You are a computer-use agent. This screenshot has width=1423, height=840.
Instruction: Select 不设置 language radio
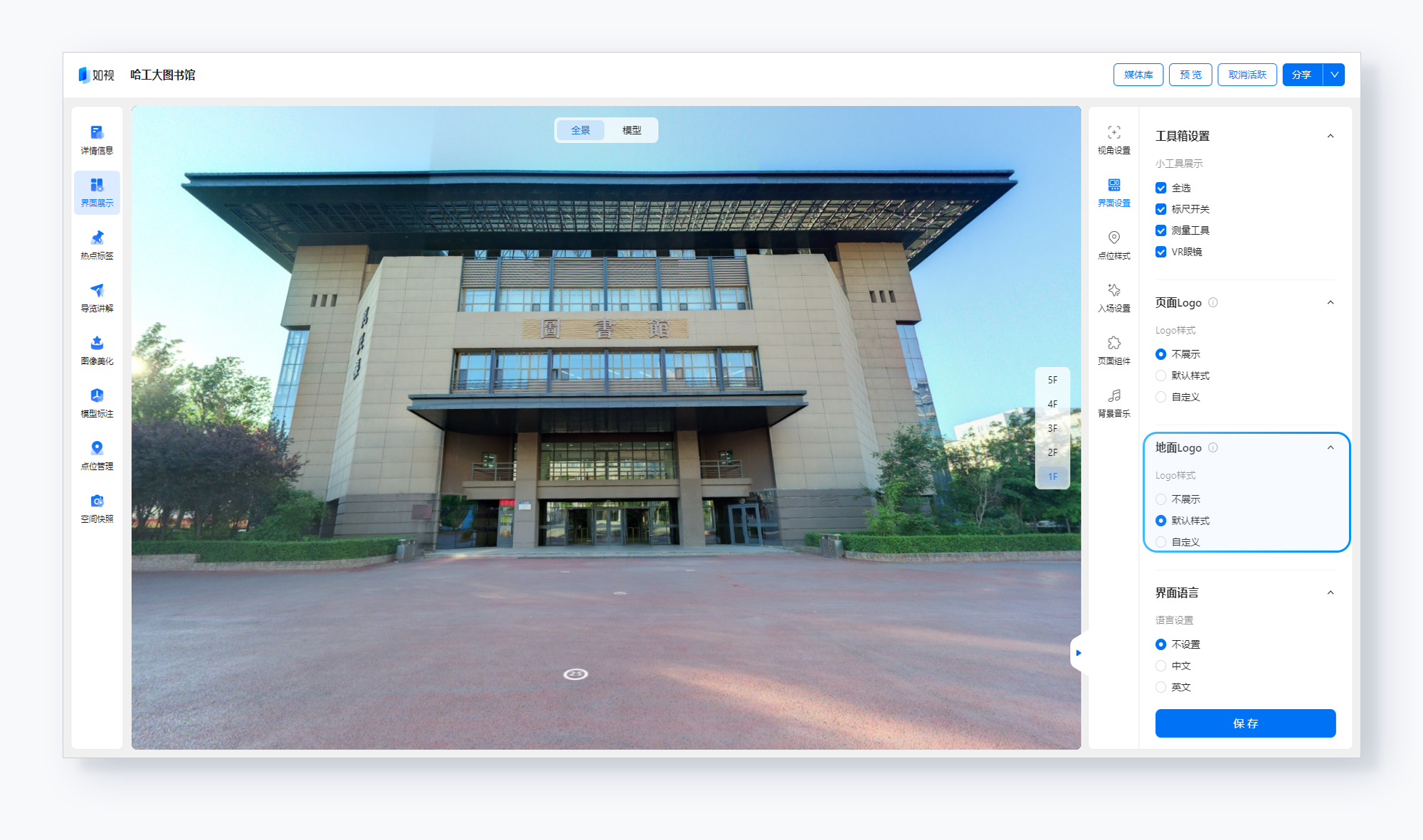(1160, 644)
